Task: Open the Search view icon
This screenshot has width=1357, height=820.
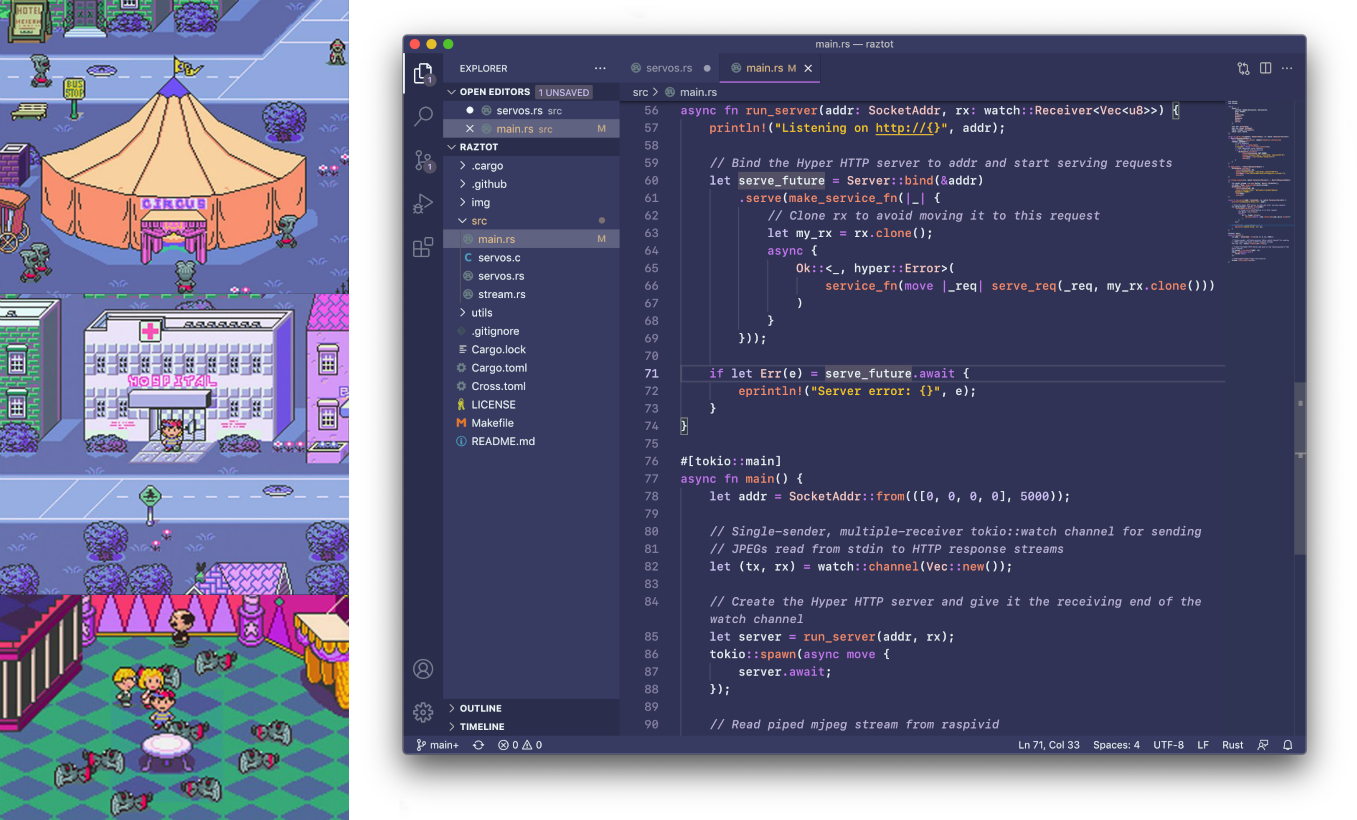Action: point(423,116)
